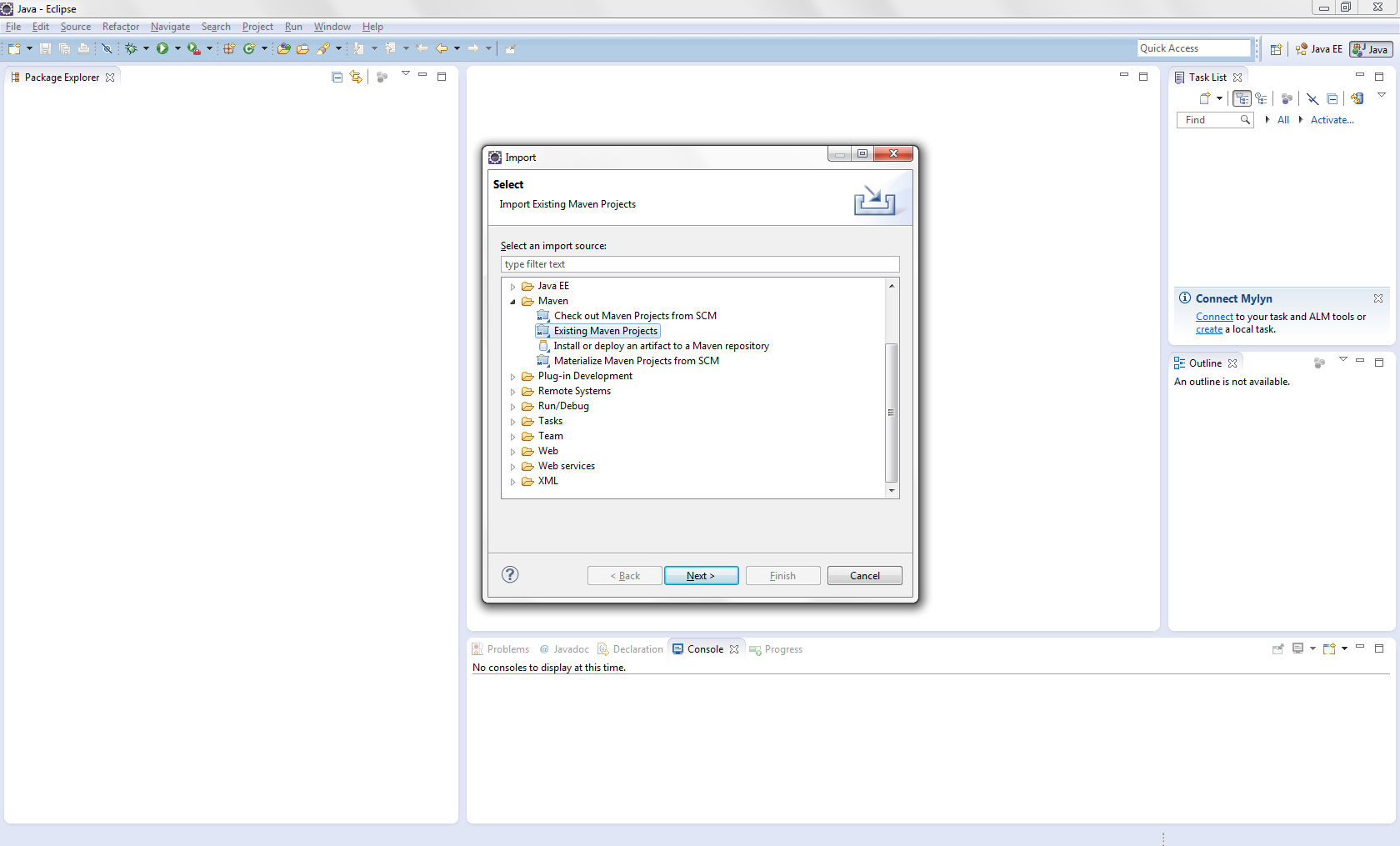Click the Back yellow arrow icon
The height and width of the screenshot is (846, 1400).
(442, 48)
